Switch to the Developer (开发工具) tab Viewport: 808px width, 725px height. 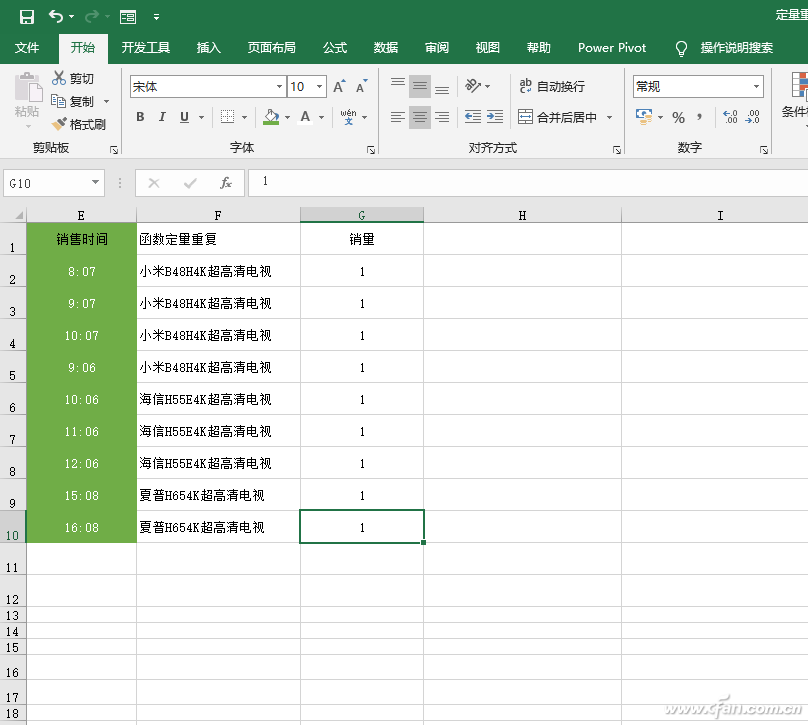145,48
